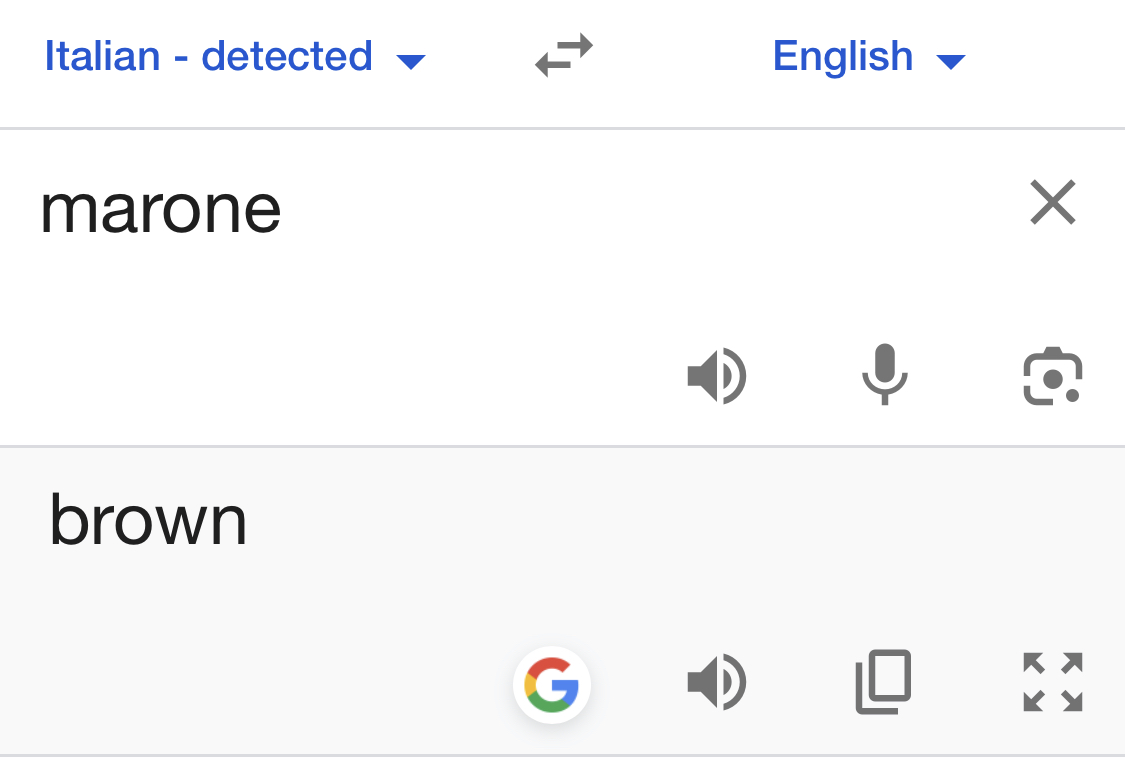The width and height of the screenshot is (1125, 766).
Task: Click the arrow next to 'English'
Action: (950, 62)
